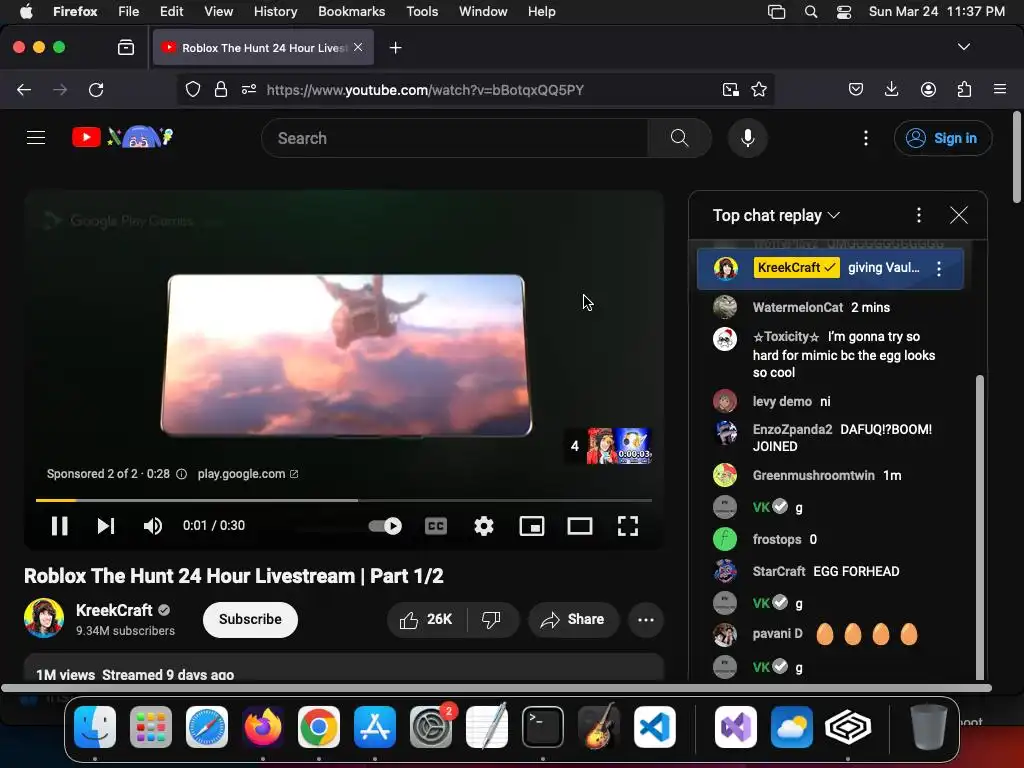Switch to theater mode
The width and height of the screenshot is (1024, 768).
580,526
